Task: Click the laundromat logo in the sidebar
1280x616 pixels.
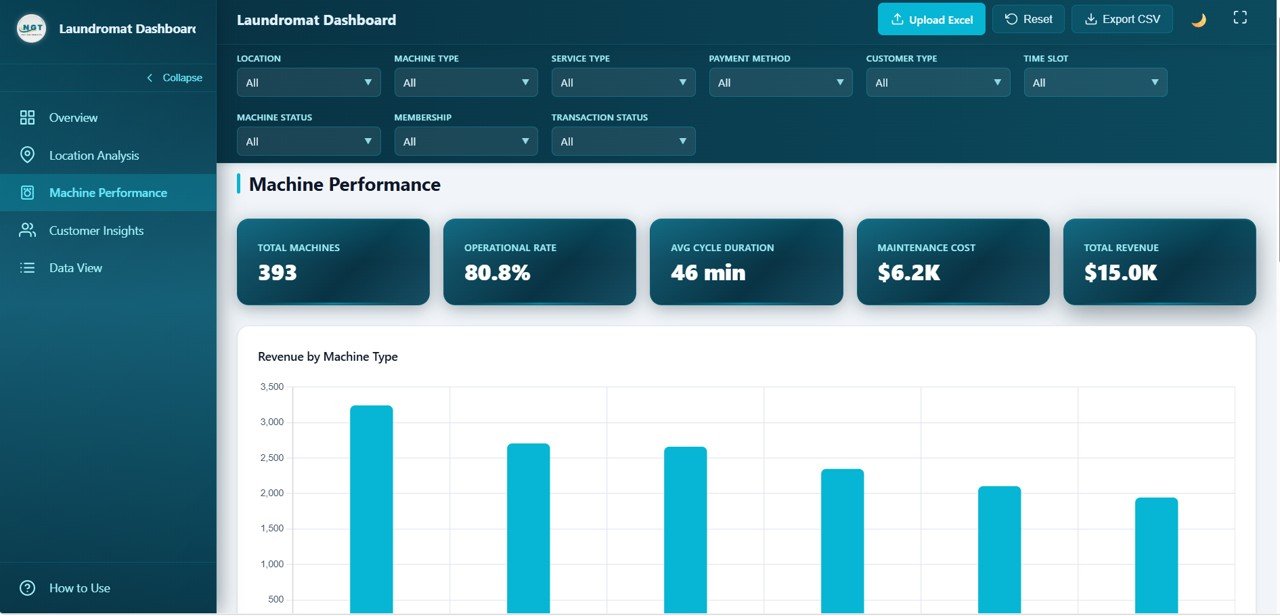Action: [32, 28]
